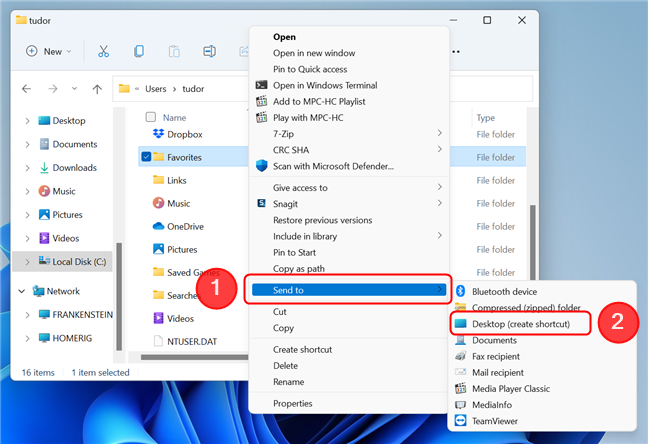Image resolution: width=648 pixels, height=444 pixels.
Task: Toggle the select-all checkbox beside Name
Action: 151,117
